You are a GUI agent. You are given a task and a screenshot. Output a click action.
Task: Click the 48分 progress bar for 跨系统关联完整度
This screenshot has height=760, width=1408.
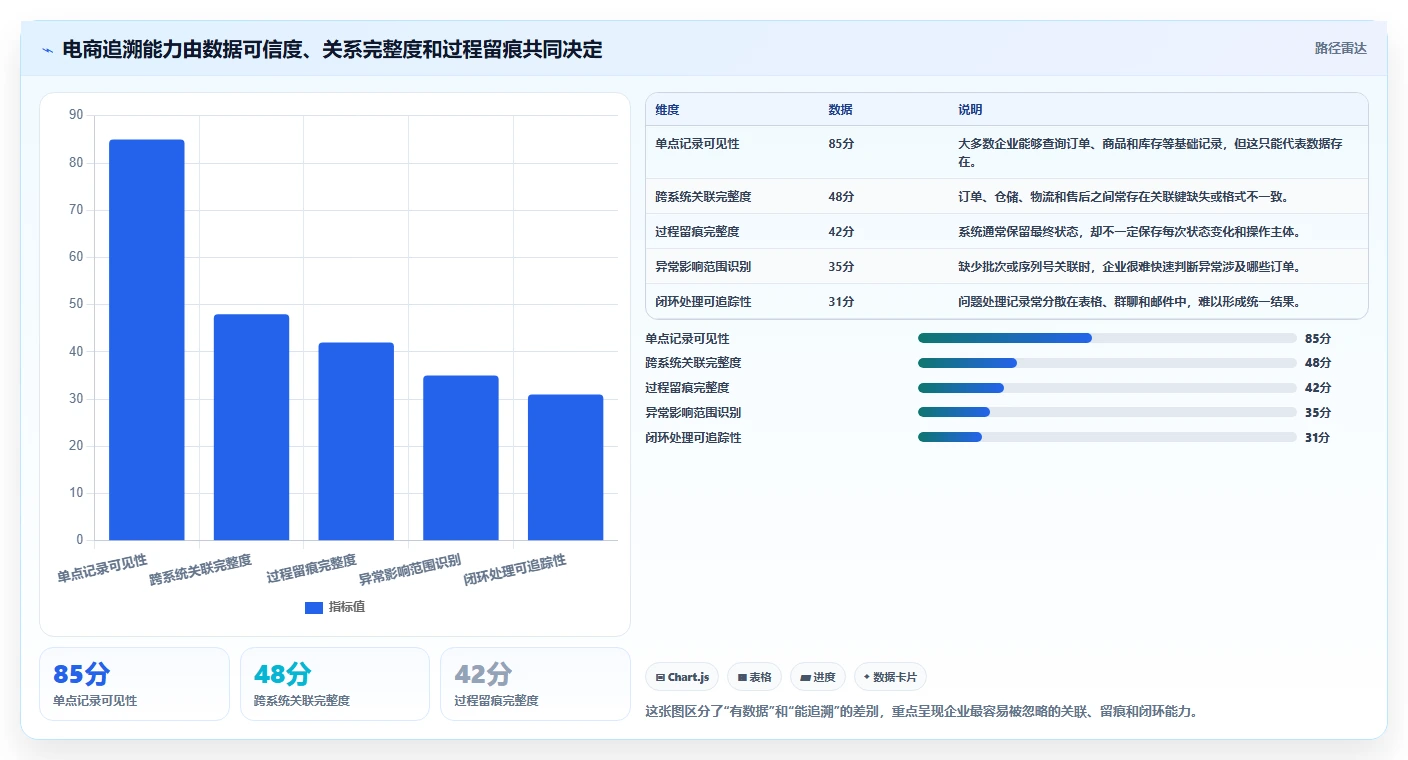pyautogui.click(x=1107, y=363)
